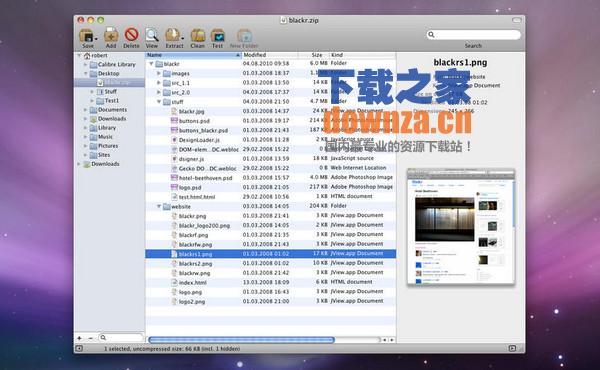Viewport: 600px width, 370px height.
Task: Select the blackrw.png file
Action: click(x=194, y=273)
